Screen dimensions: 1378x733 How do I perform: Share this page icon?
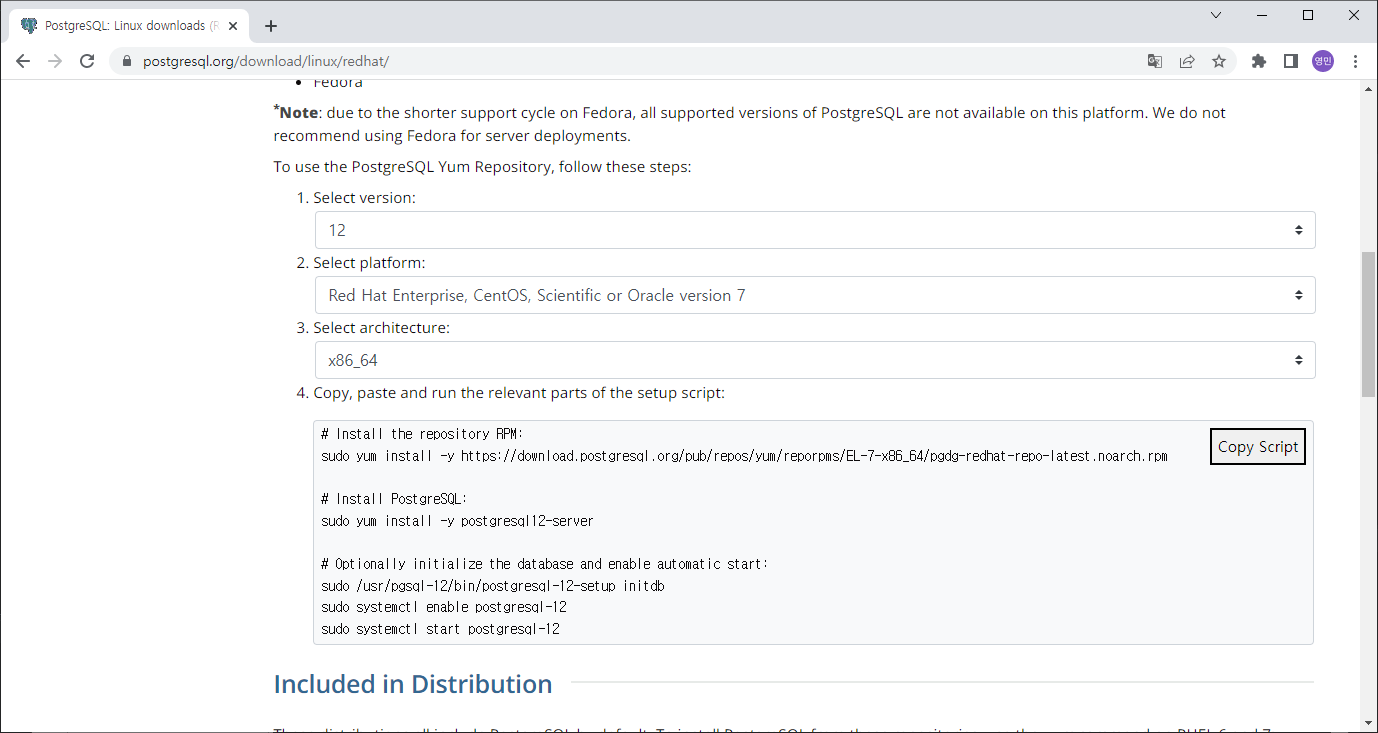pyautogui.click(x=1187, y=61)
